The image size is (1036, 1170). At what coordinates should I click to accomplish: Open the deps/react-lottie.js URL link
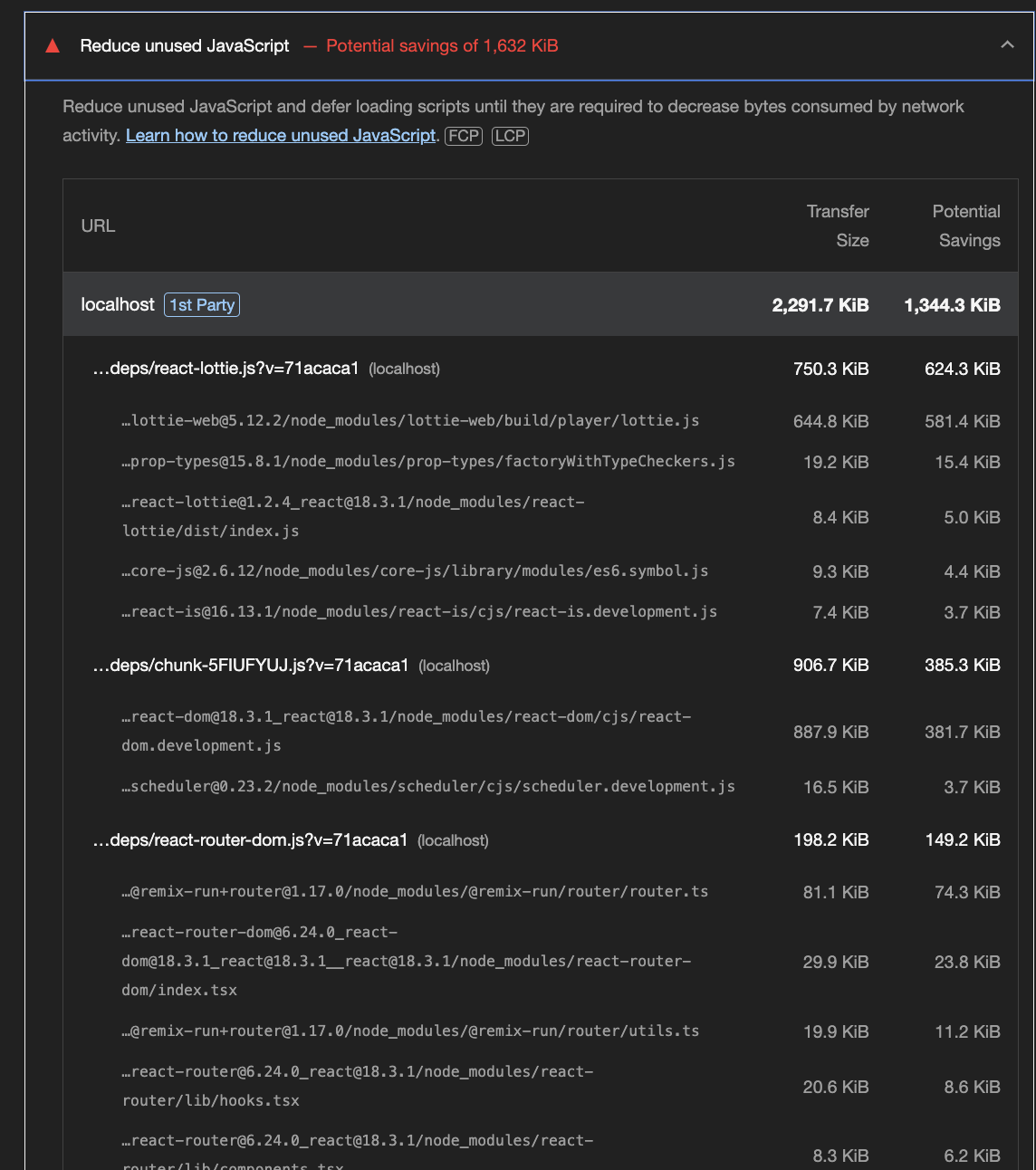tap(225, 369)
